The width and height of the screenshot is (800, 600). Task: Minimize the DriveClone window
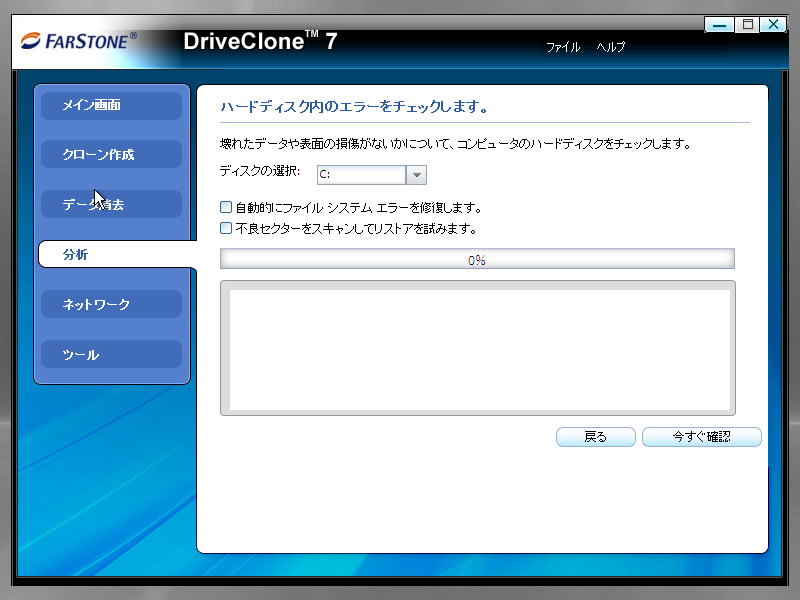[x=719, y=24]
